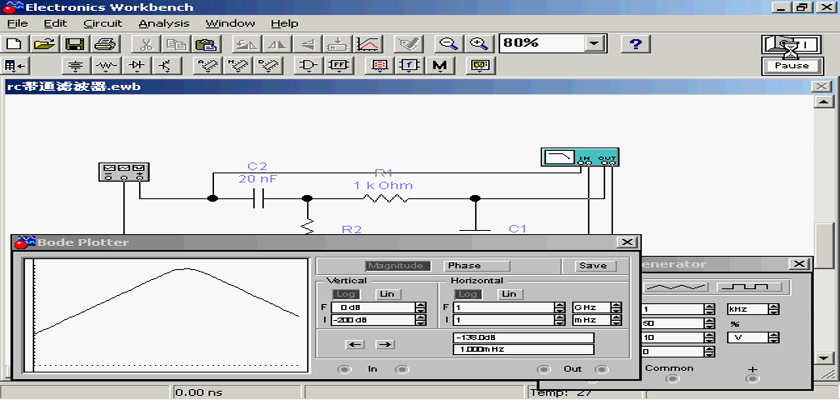This screenshot has width=840, height=400.
Task: Open component properties icon
Action: point(409,44)
